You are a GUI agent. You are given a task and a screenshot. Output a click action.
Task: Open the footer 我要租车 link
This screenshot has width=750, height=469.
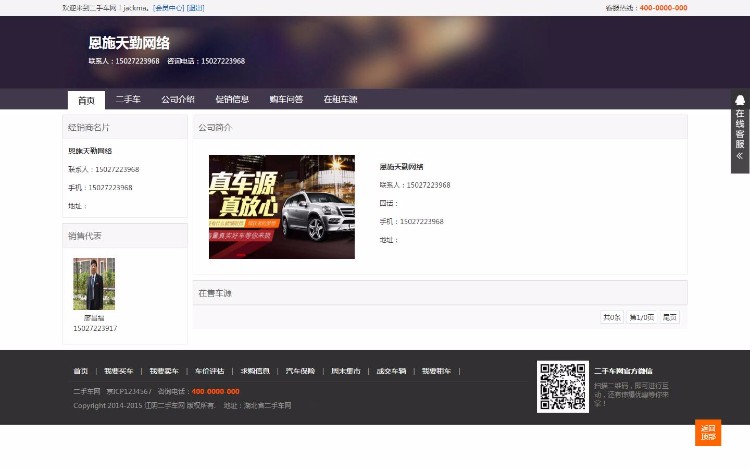point(436,371)
